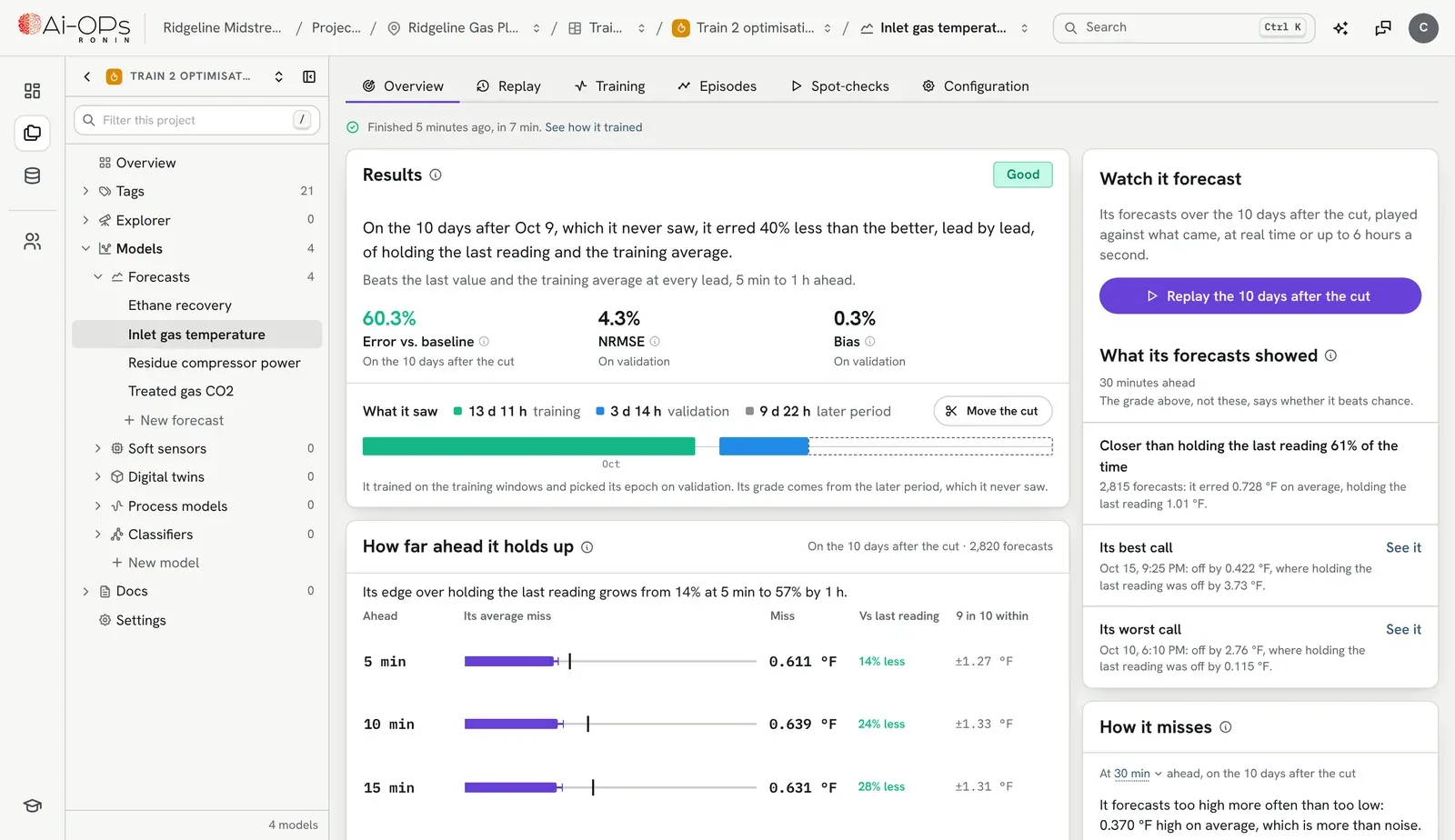Click the Move the cut button
Image resolution: width=1455 pixels, height=840 pixels.
tap(992, 411)
